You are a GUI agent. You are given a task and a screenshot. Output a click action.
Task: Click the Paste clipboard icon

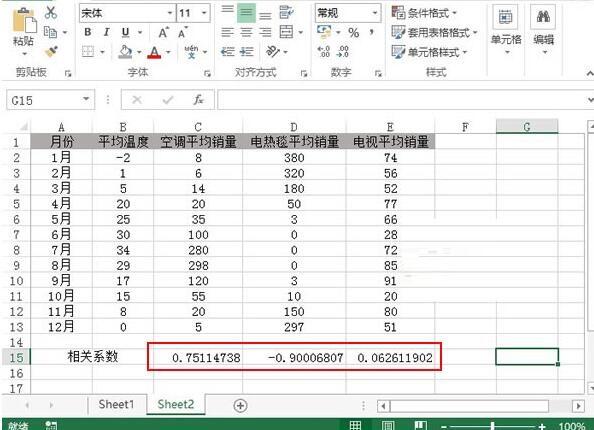(24, 21)
